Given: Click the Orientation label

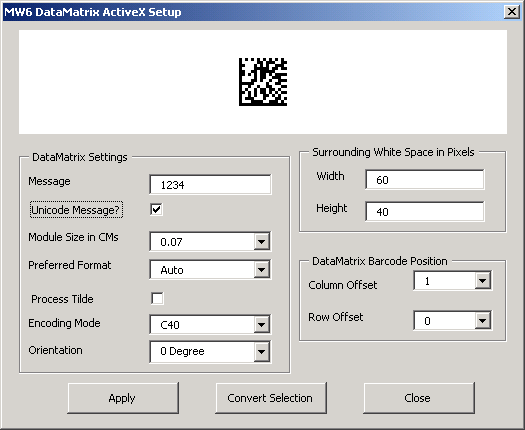Looking at the screenshot, I should click(55, 350).
